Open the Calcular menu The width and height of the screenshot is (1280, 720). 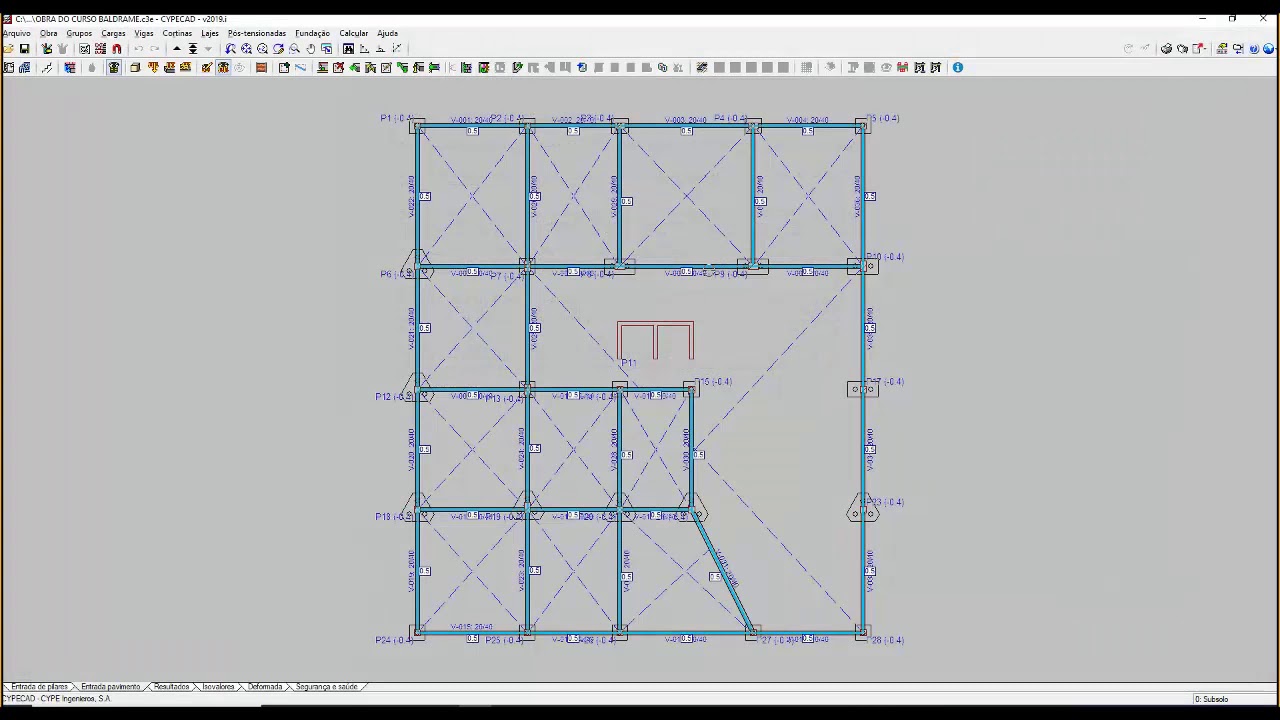click(x=353, y=33)
